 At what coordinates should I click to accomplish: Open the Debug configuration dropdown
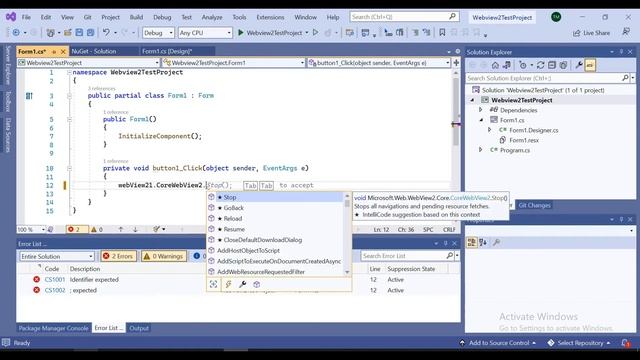pyautogui.click(x=158, y=33)
